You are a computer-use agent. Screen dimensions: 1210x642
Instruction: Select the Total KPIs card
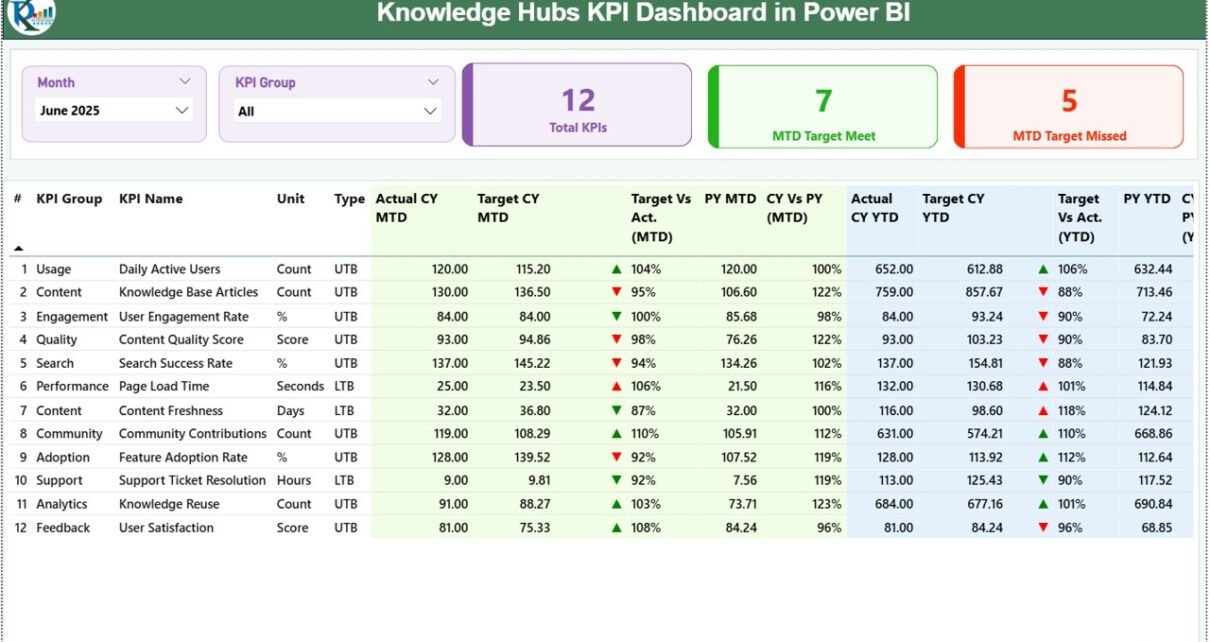578,105
